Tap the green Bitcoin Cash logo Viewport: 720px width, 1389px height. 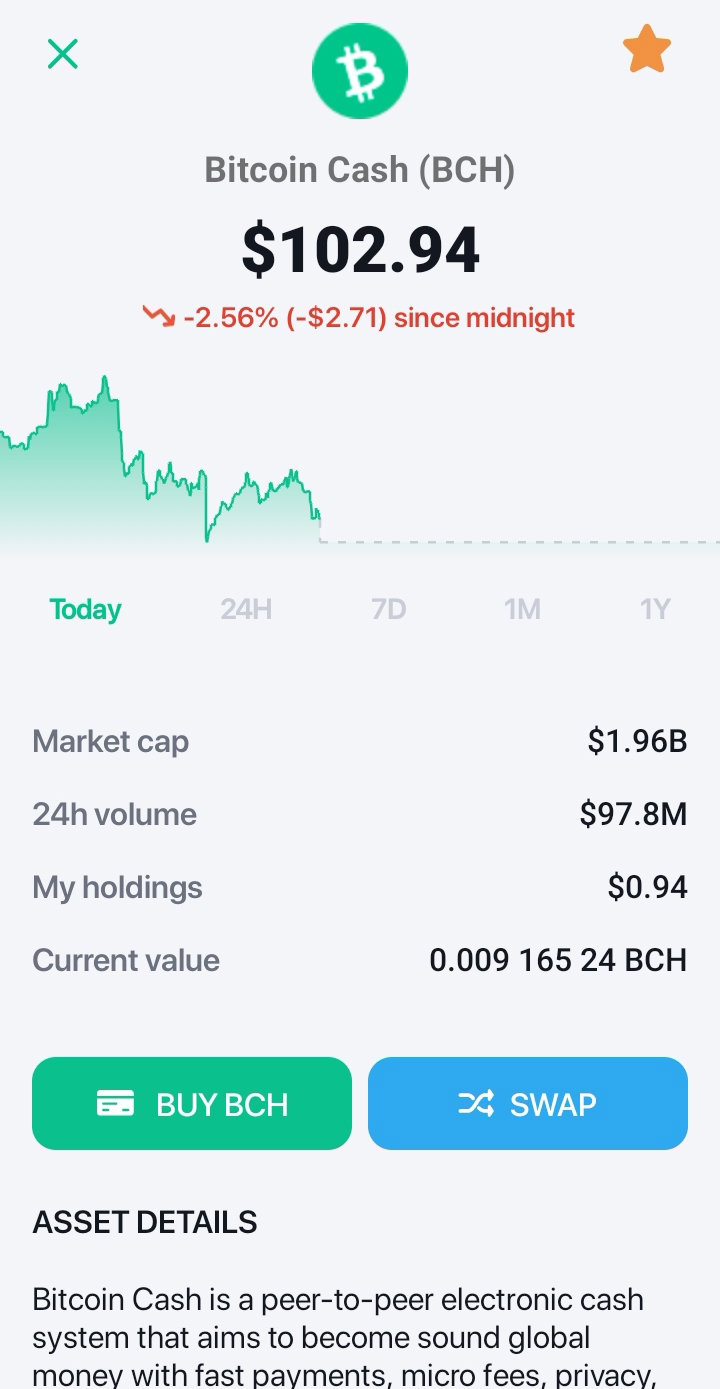[360, 70]
